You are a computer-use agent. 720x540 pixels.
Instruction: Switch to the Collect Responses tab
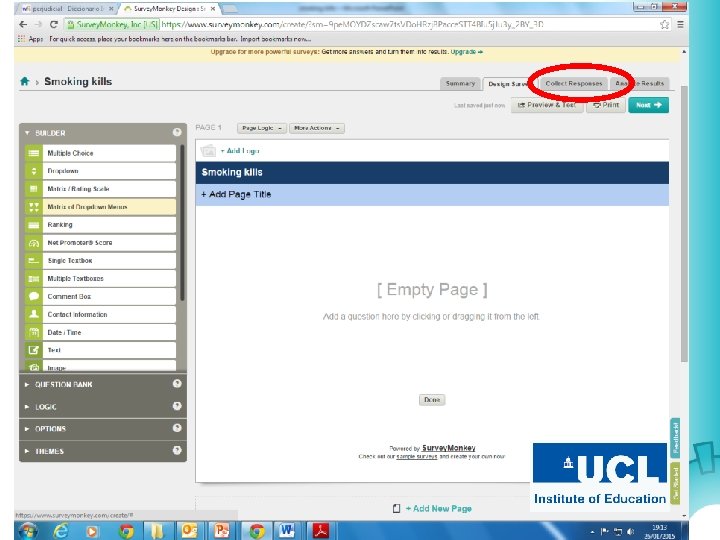tap(574, 84)
